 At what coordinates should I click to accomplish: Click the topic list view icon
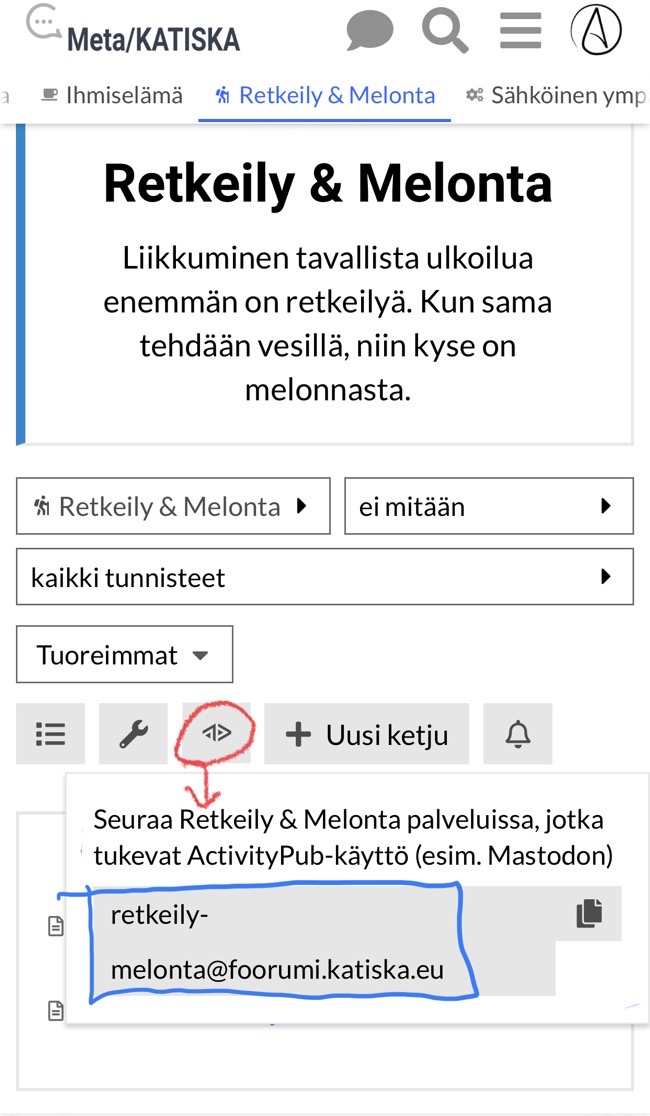click(x=51, y=735)
